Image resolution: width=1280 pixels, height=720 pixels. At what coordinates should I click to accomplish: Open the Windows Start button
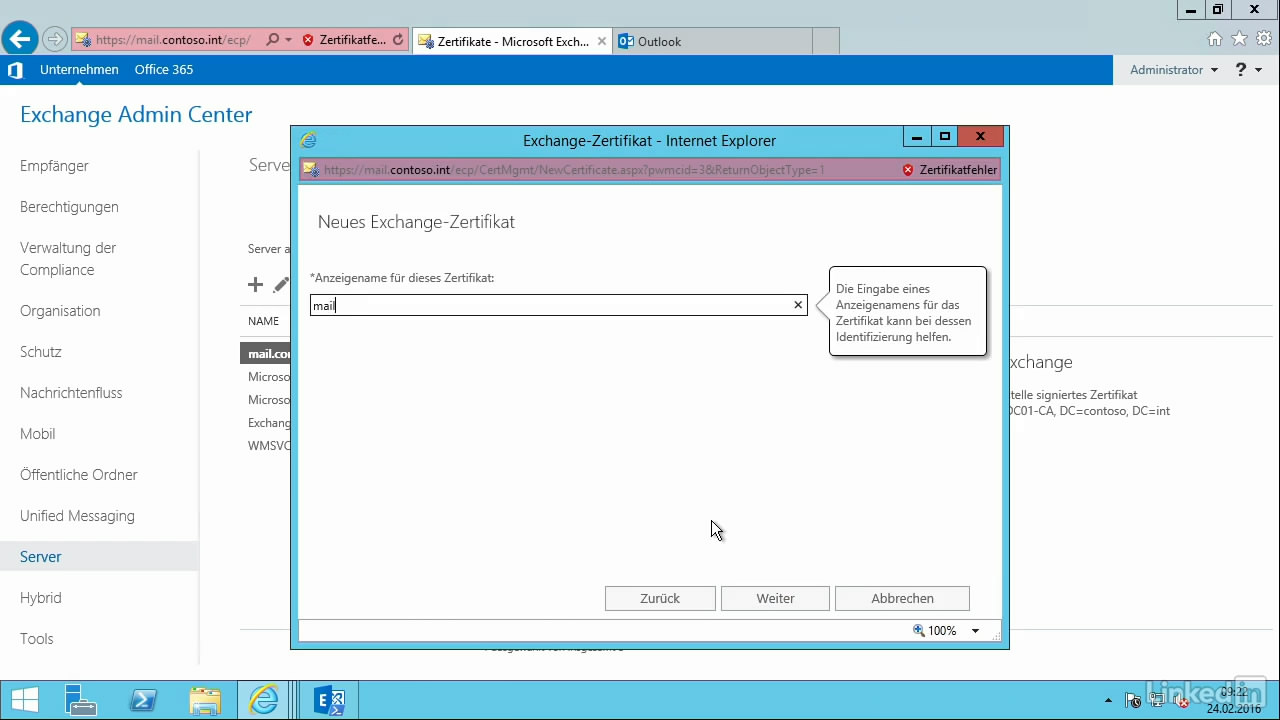(24, 700)
